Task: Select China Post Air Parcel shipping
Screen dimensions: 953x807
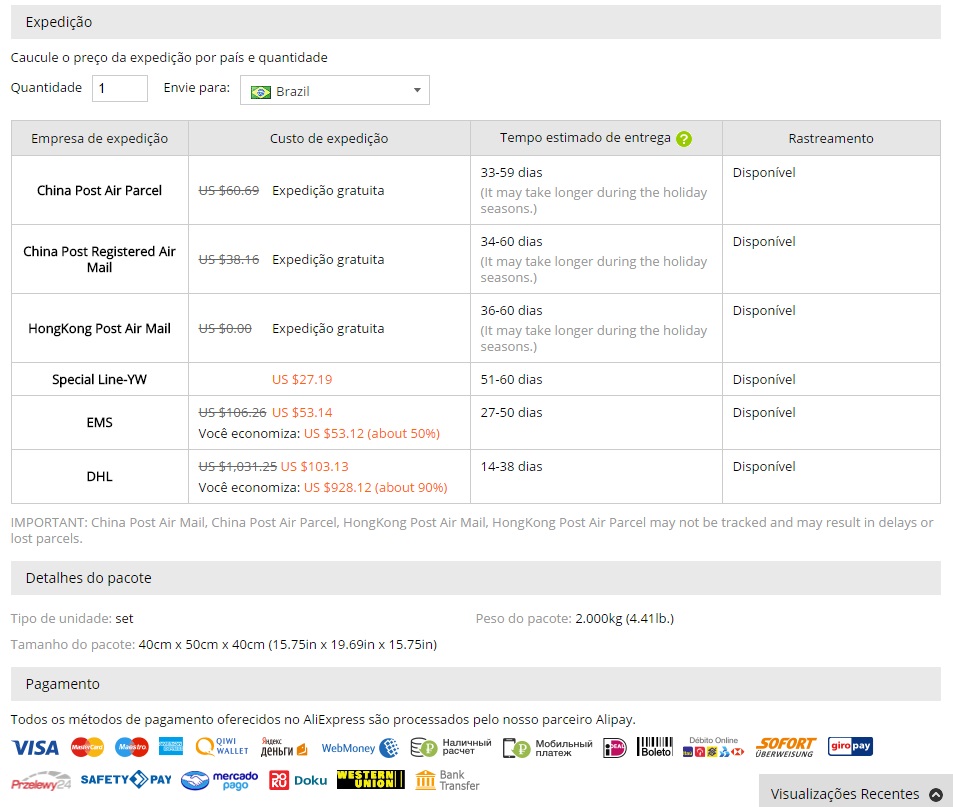Action: click(x=100, y=190)
